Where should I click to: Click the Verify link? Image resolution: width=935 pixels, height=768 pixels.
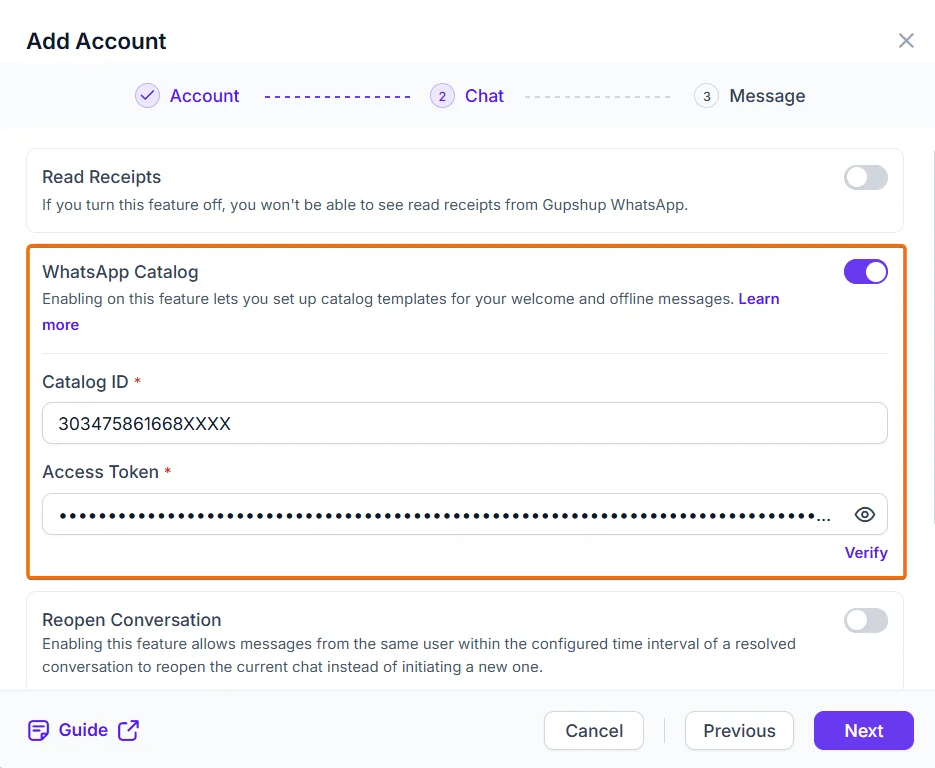866,553
